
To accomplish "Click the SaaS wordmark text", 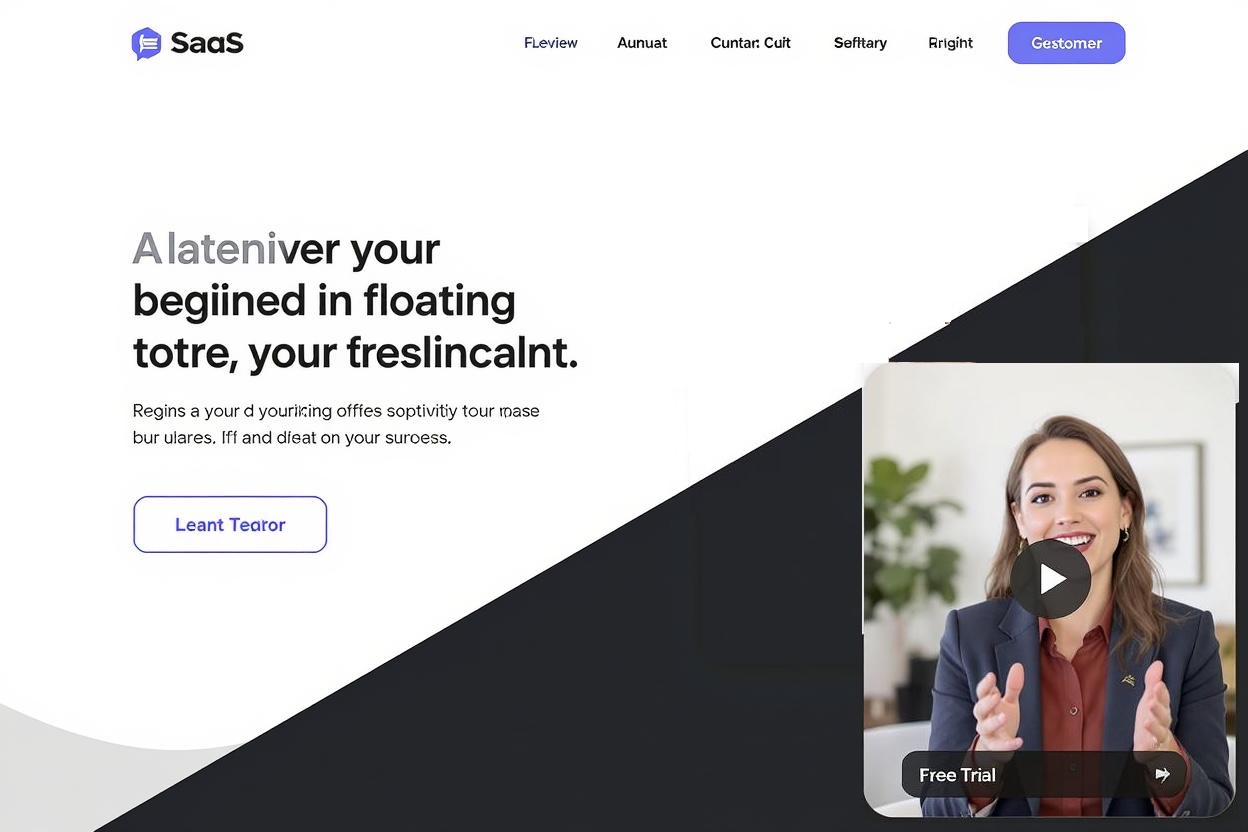I will (207, 43).
